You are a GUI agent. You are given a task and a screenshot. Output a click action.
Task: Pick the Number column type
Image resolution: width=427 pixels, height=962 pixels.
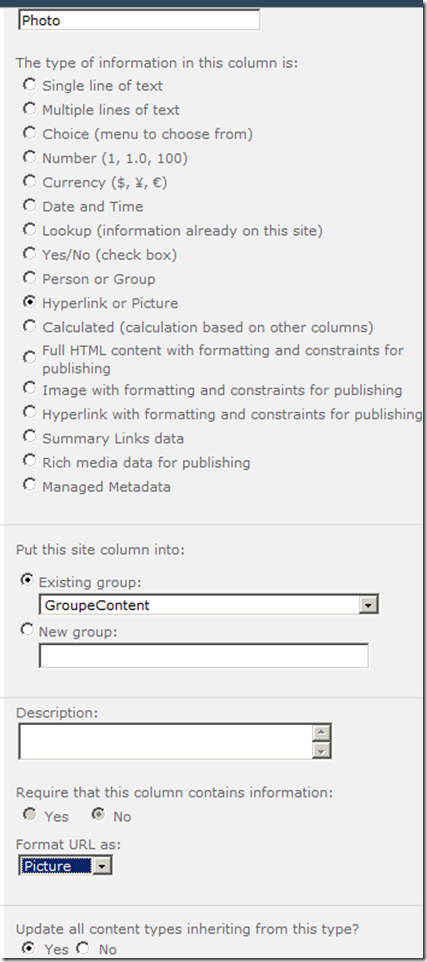pos(29,157)
